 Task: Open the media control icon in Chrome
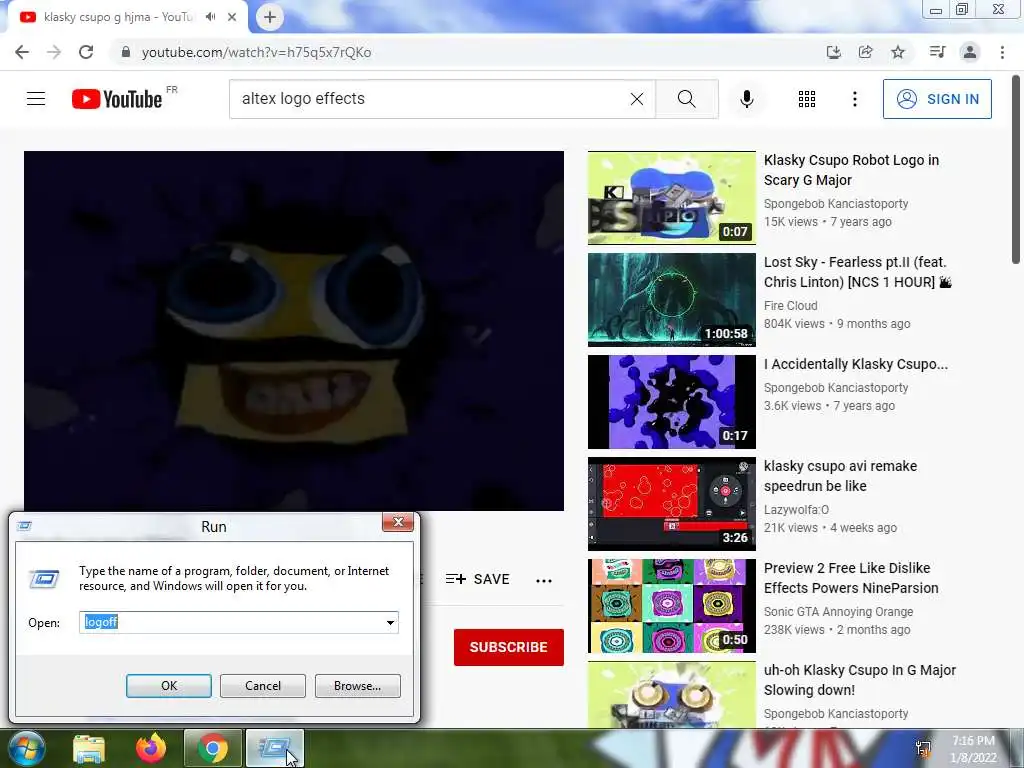tap(937, 52)
